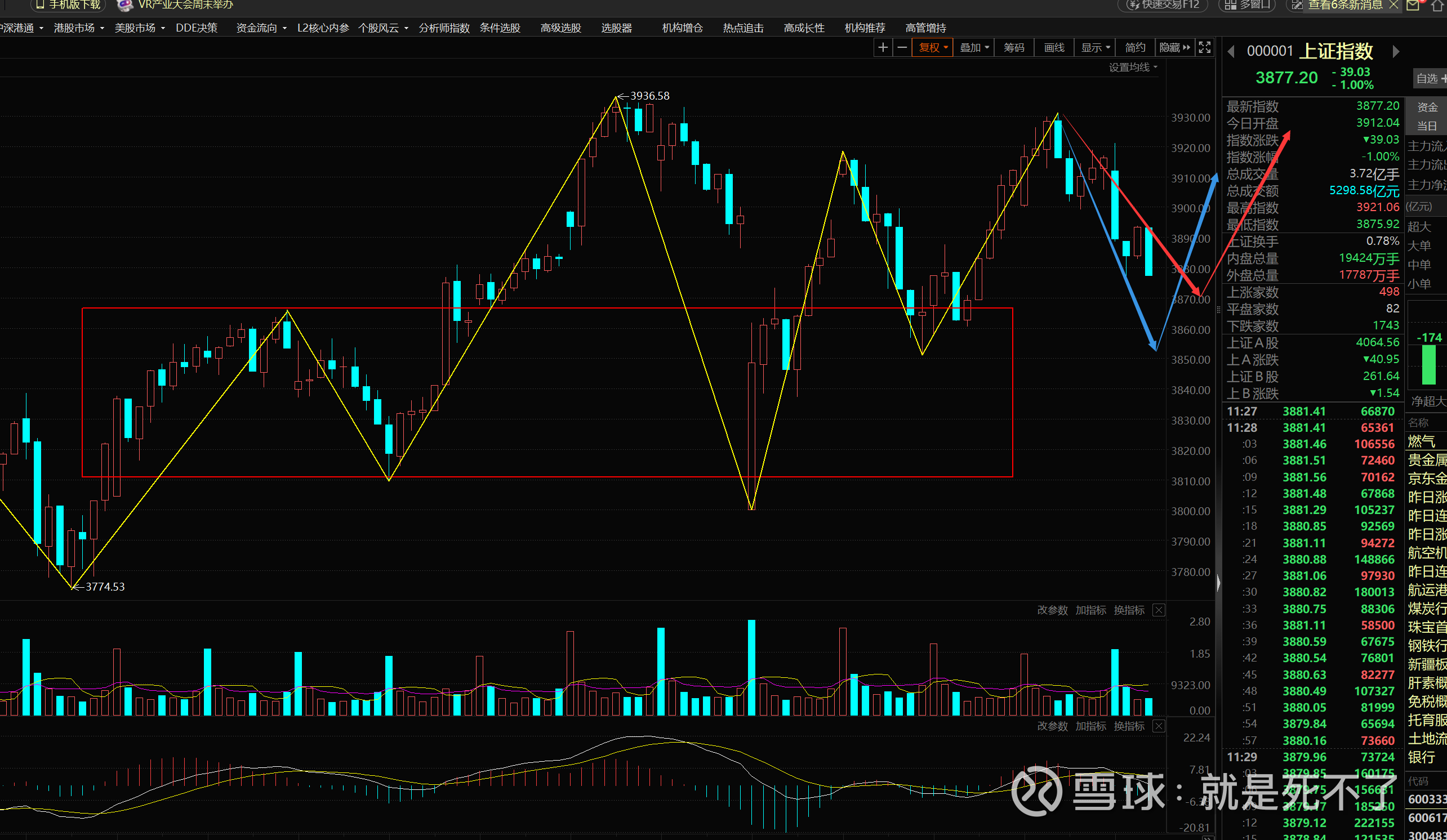
Task: Close the volume indicator panel
Action: point(1159,610)
